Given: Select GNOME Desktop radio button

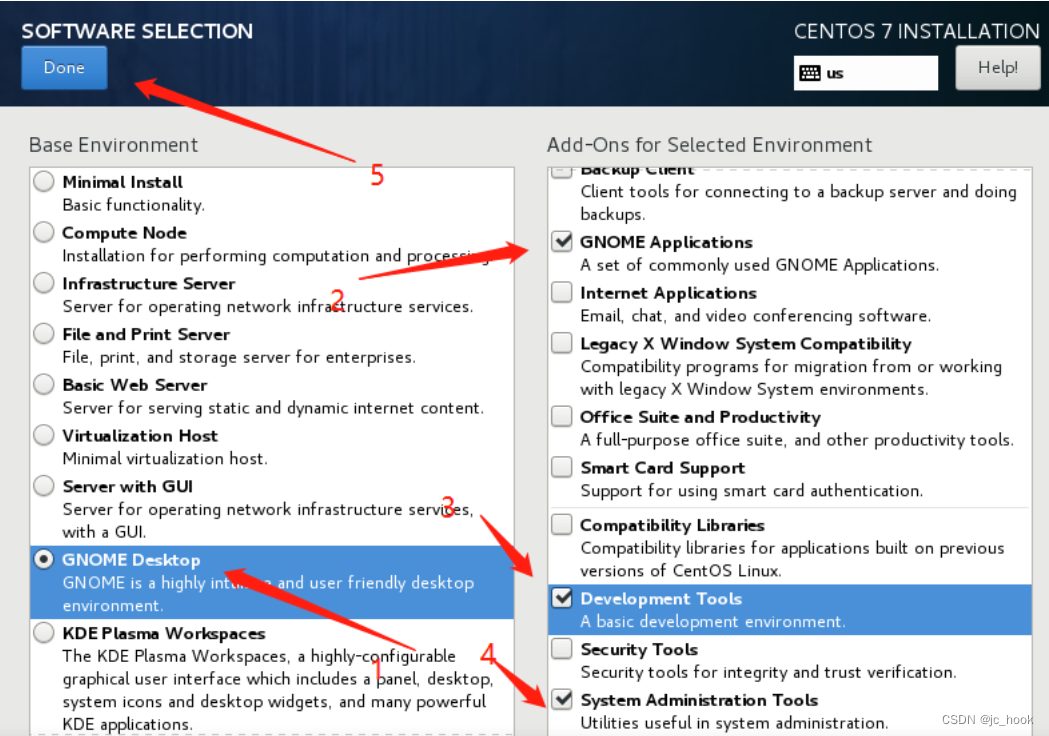Looking at the screenshot, I should click(x=44, y=559).
